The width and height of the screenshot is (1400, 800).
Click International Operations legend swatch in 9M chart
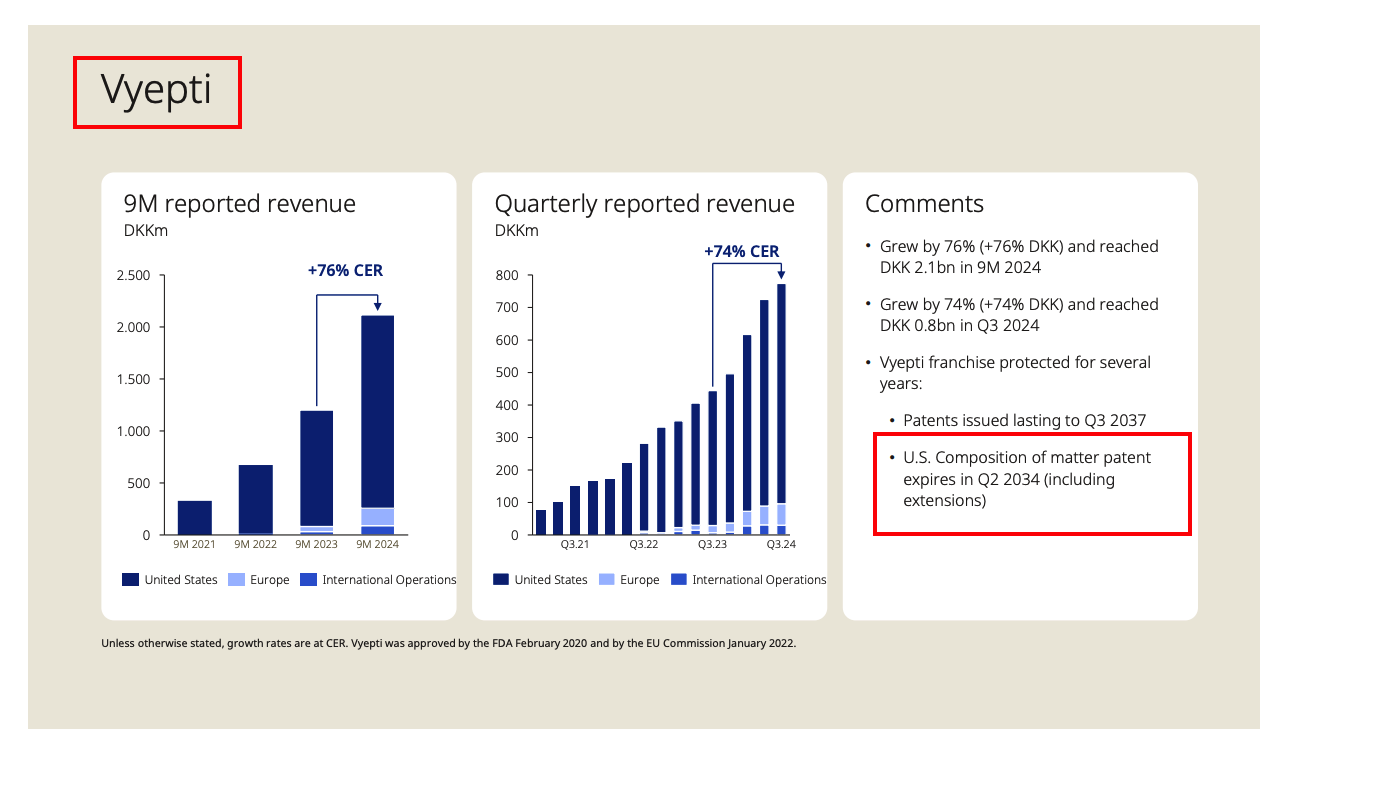308,580
